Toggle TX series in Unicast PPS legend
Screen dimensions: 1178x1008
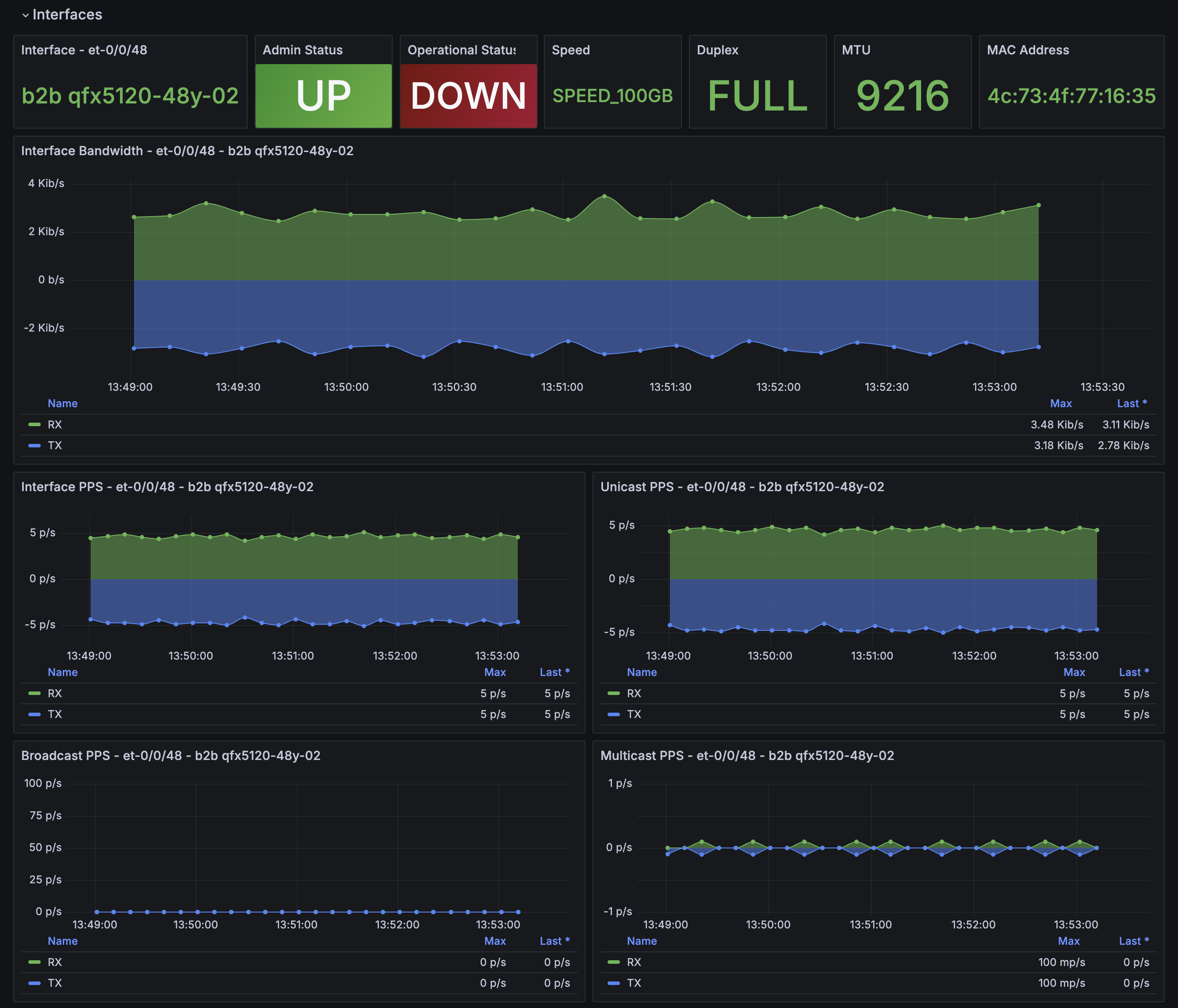[634, 714]
